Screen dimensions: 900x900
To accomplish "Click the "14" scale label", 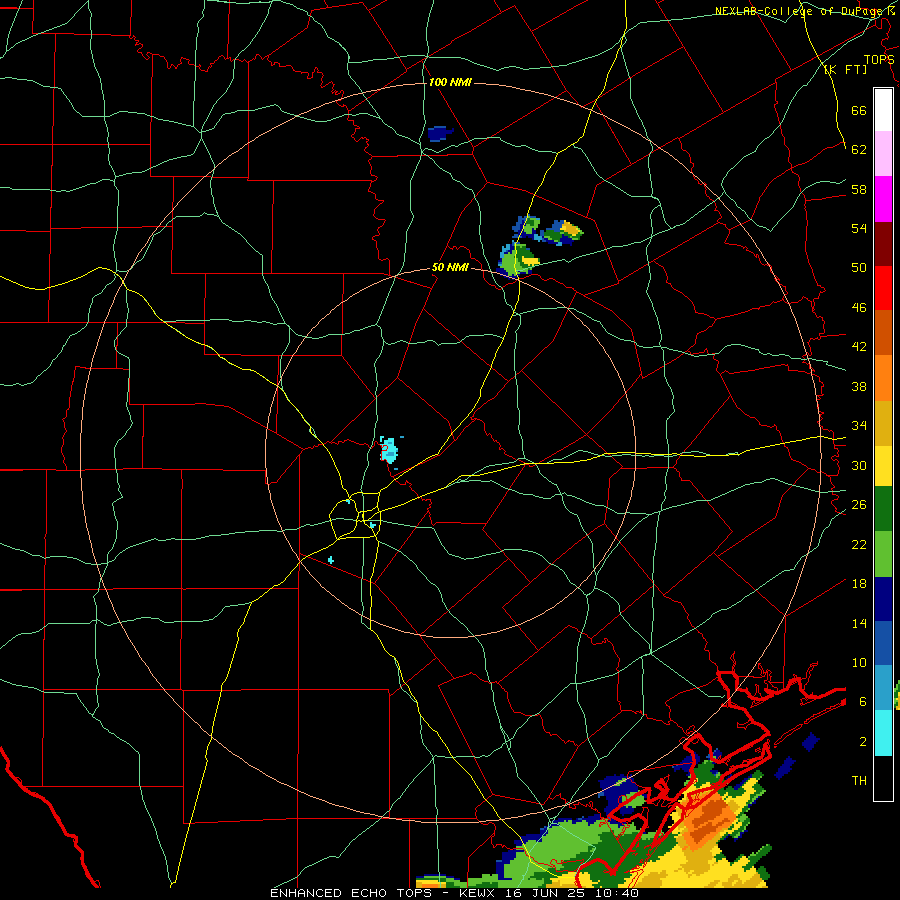I will 859,623.
